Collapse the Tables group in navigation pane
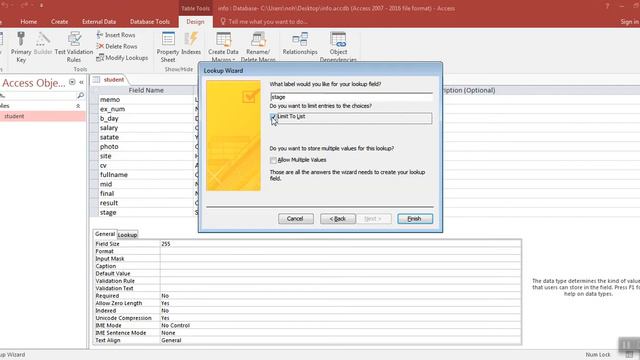Viewport: 640px width, 360px height. pyautogui.click(x=78, y=106)
